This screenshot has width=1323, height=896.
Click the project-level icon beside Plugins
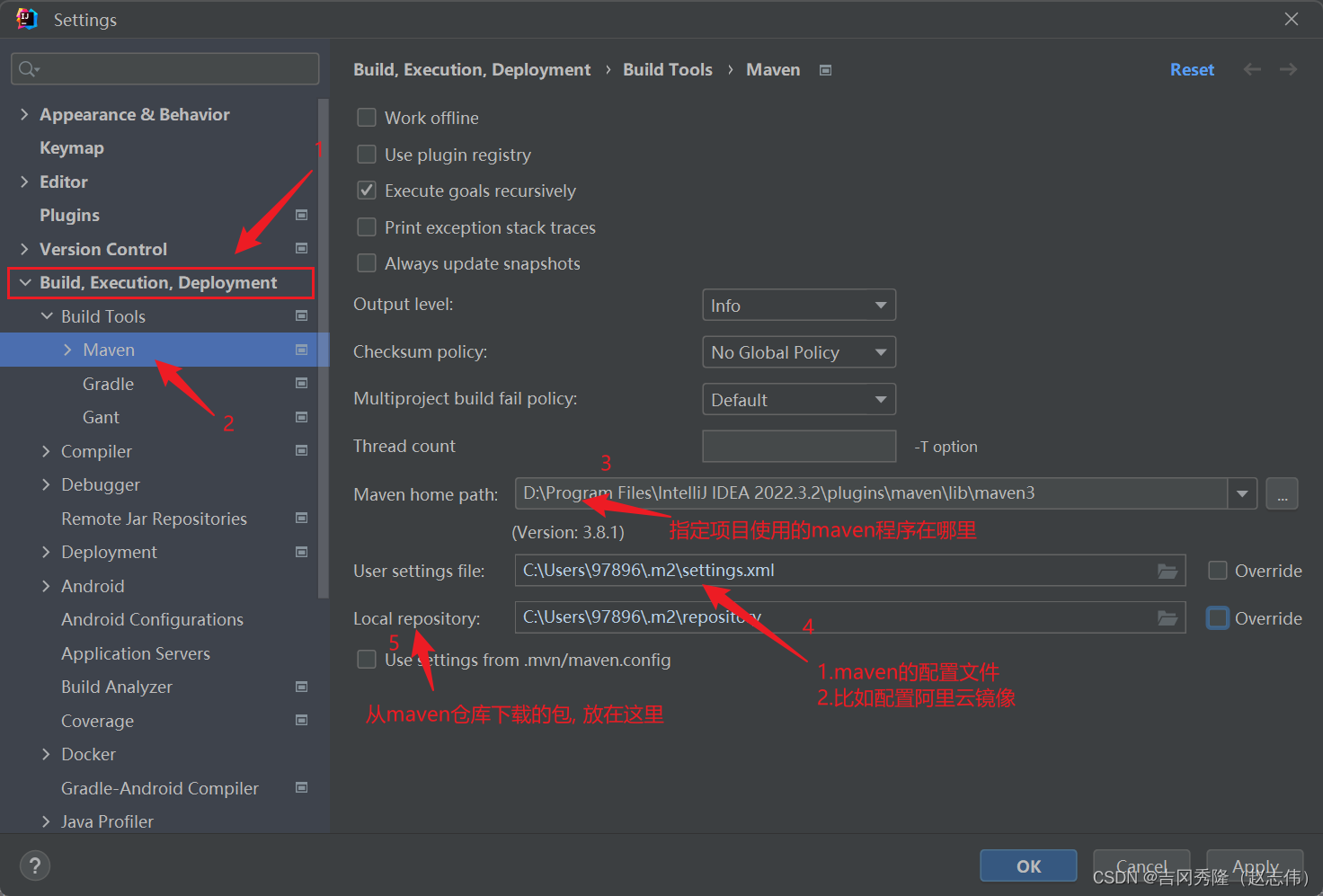pyautogui.click(x=302, y=215)
